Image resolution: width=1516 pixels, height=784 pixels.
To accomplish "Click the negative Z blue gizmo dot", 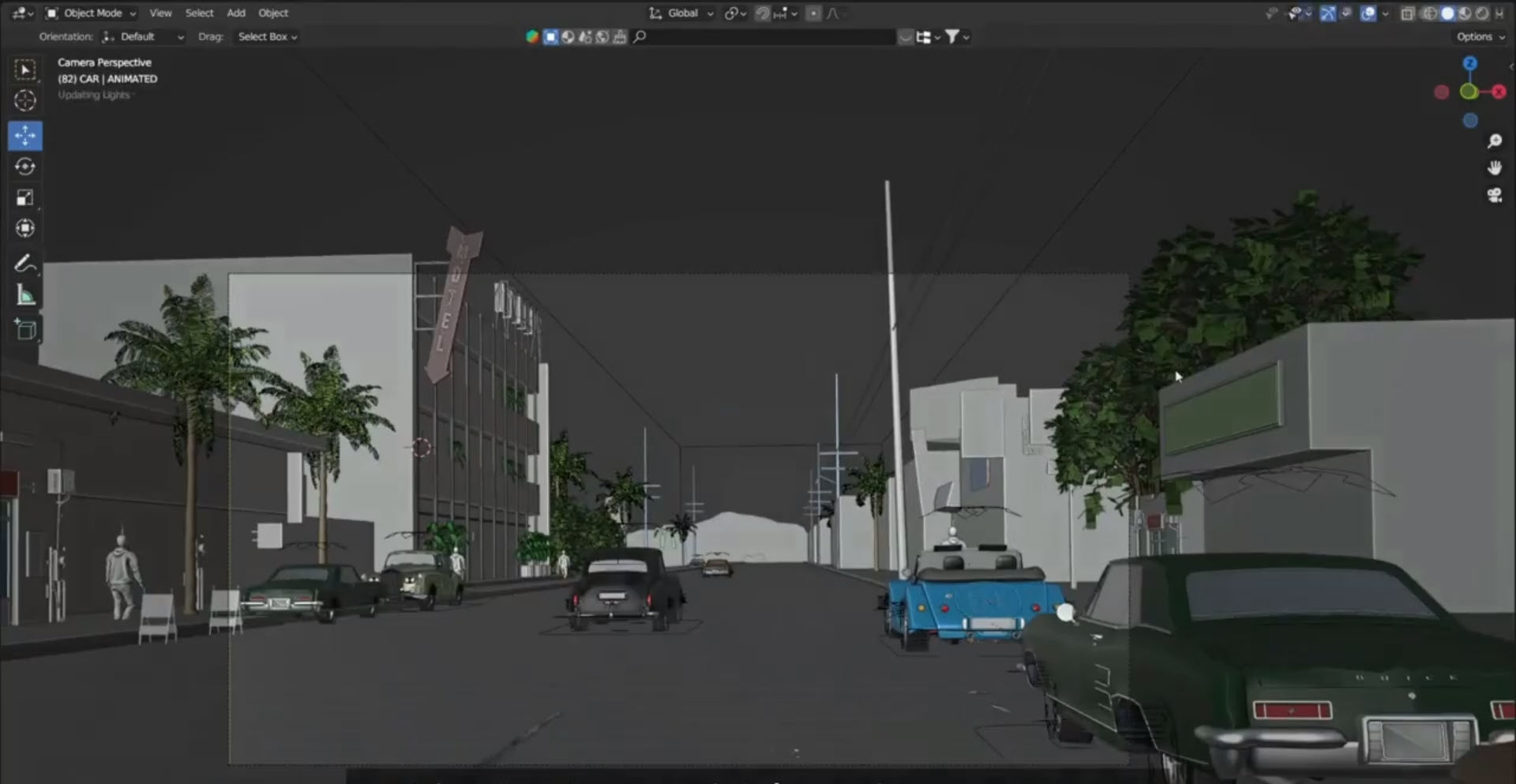I will 1469,121.
